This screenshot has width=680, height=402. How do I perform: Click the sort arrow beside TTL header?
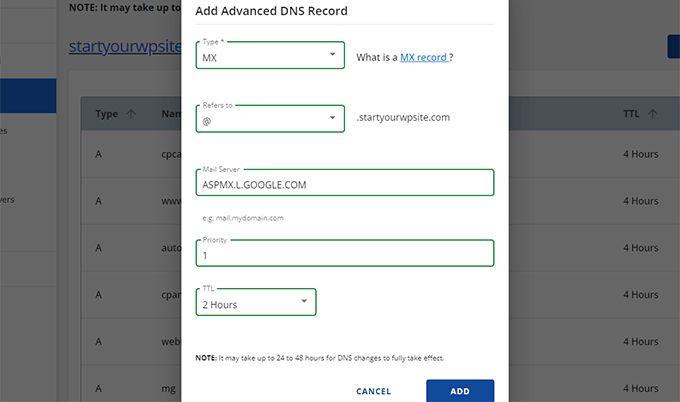[x=652, y=114]
